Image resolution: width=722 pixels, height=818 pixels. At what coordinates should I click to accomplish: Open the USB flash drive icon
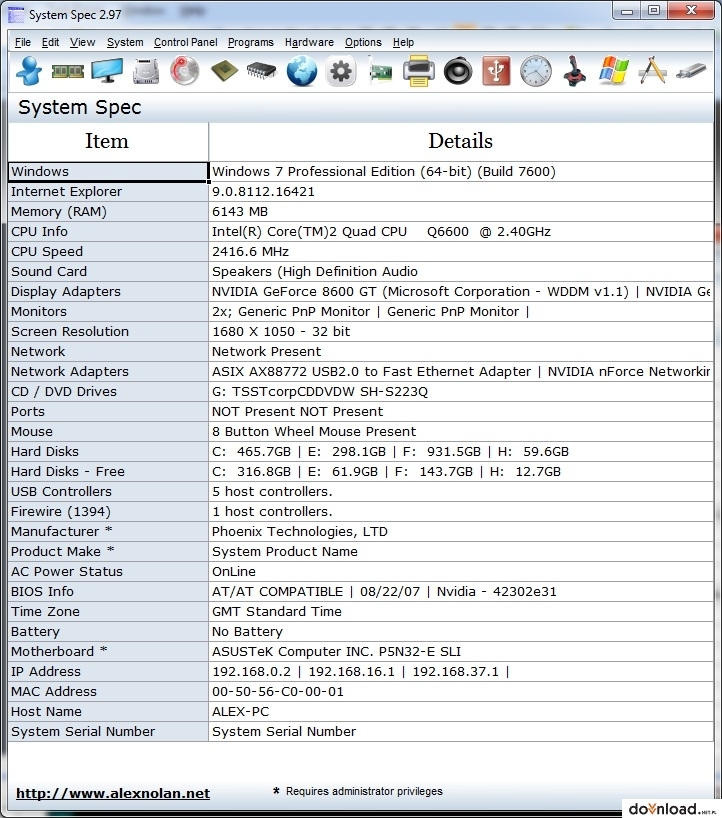[x=691, y=71]
